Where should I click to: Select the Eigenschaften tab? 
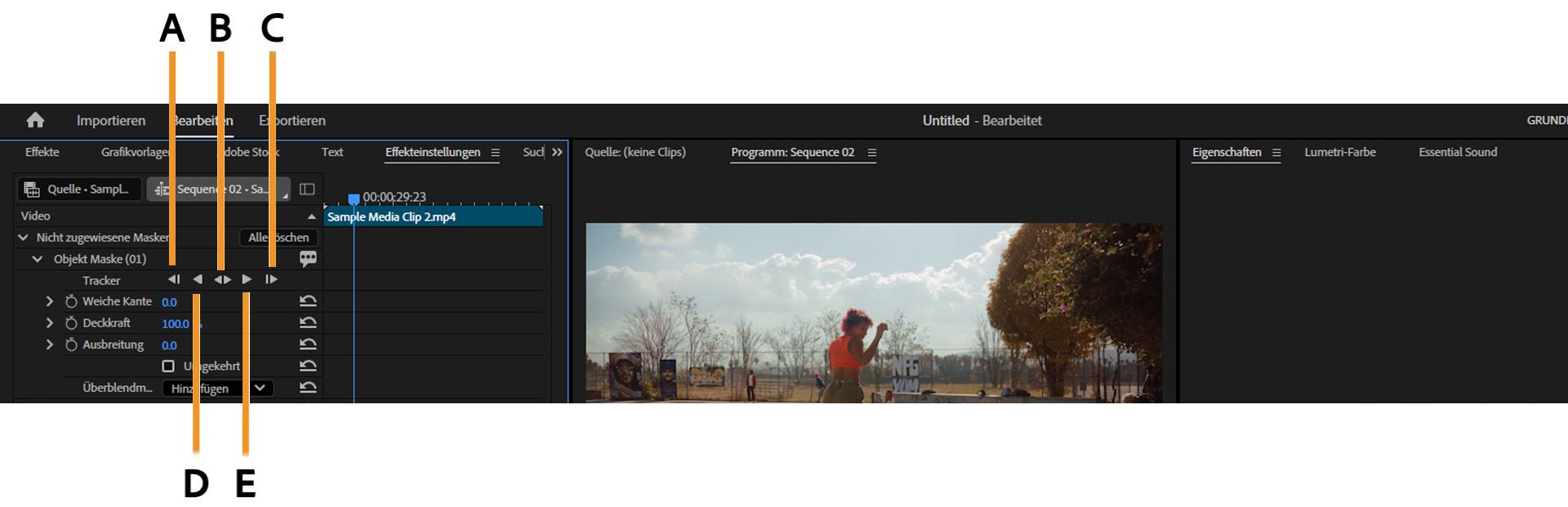coord(1227,152)
